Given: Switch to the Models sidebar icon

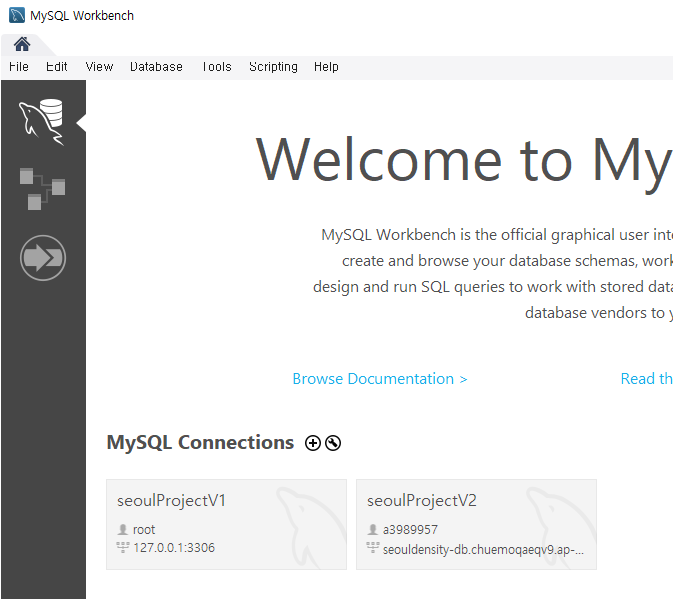Looking at the screenshot, I should [x=42, y=189].
